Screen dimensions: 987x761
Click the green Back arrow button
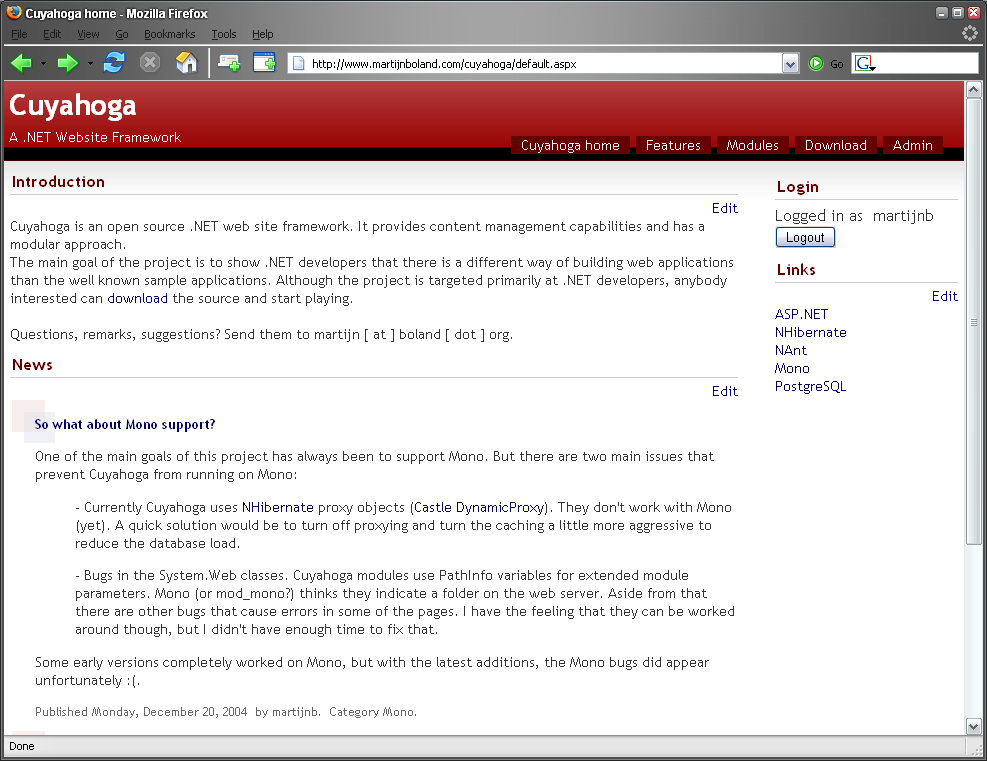coord(22,63)
